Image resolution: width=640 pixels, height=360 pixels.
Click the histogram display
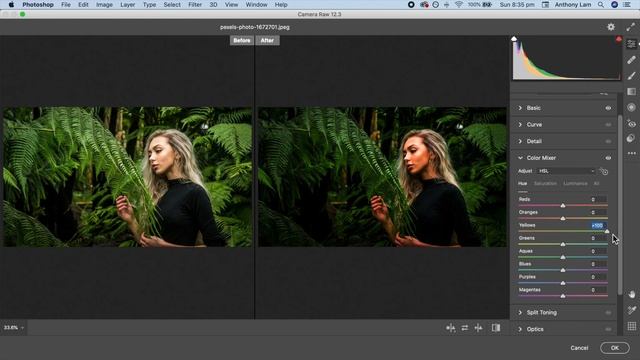click(567, 58)
